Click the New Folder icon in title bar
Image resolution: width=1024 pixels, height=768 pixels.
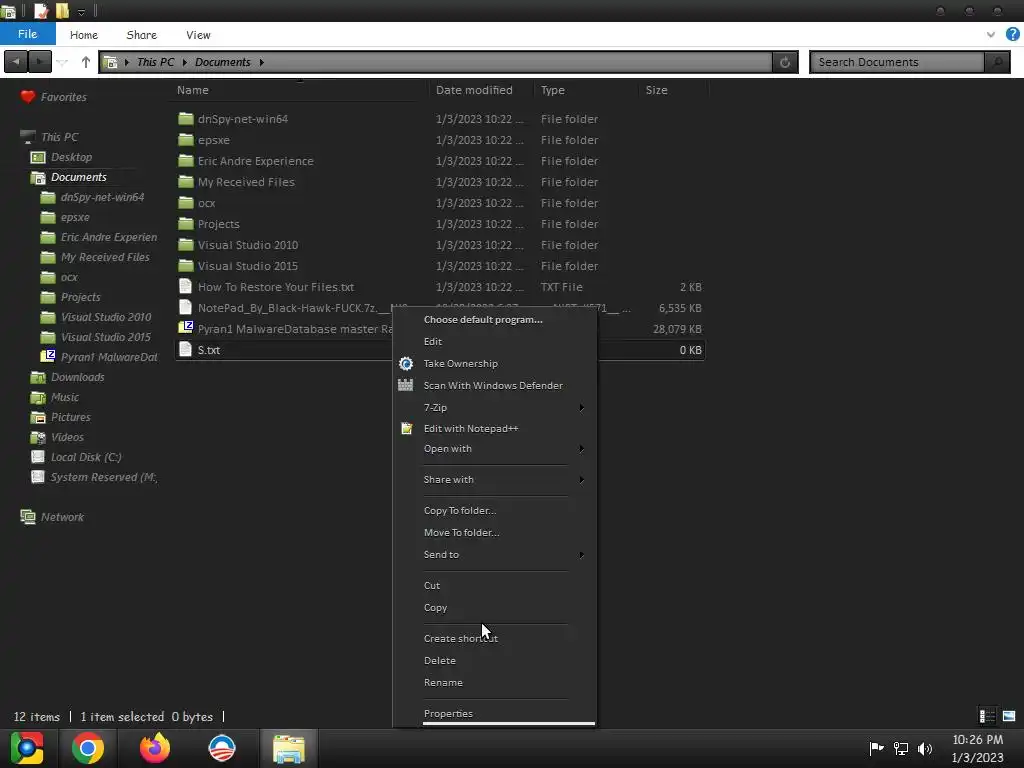point(62,11)
